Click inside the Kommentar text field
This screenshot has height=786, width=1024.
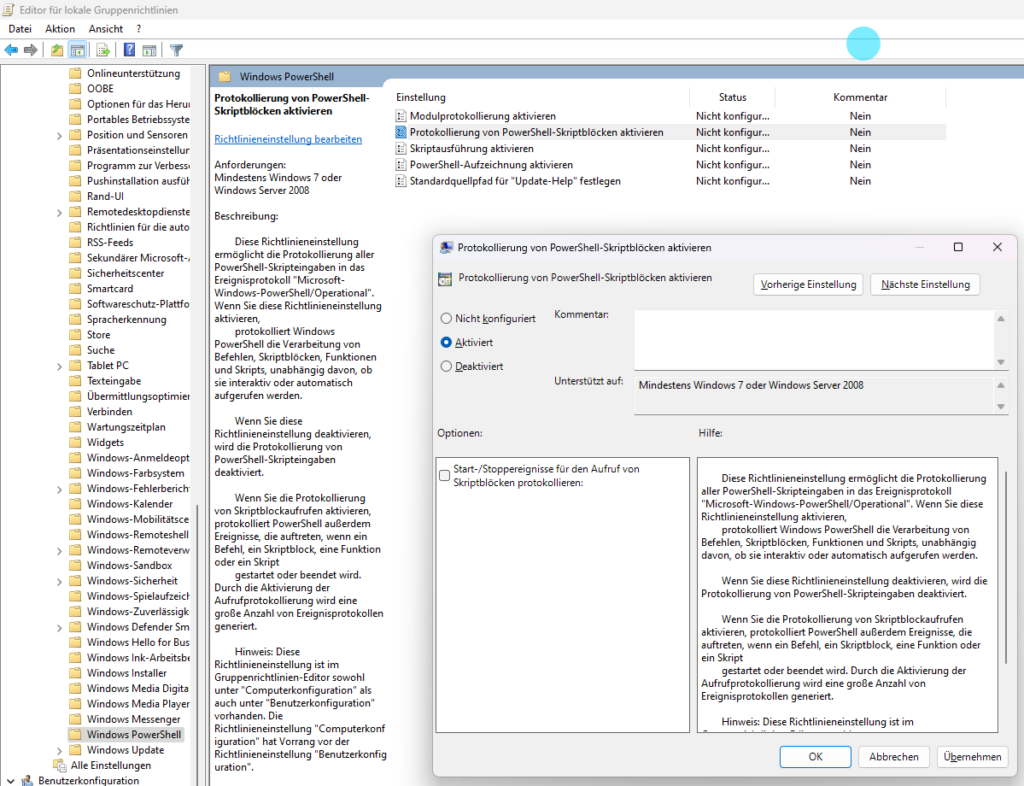click(x=814, y=339)
